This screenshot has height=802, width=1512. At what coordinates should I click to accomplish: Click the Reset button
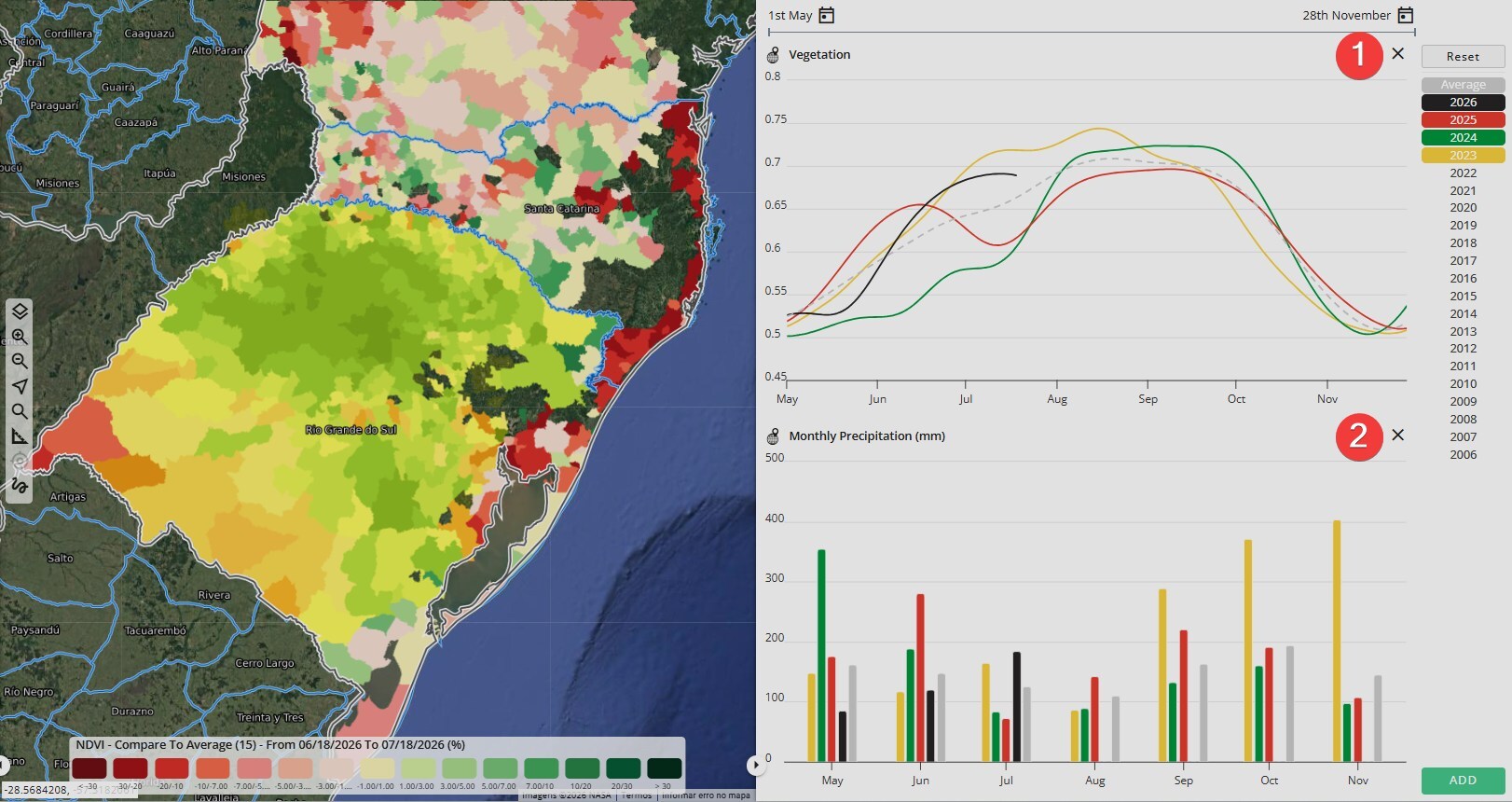(1463, 57)
